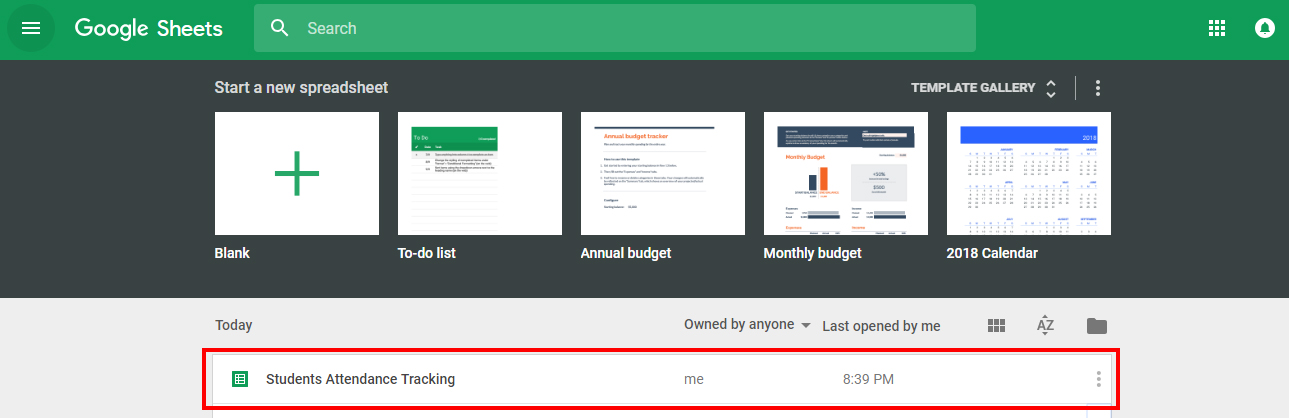Image resolution: width=1289 pixels, height=418 pixels.
Task: Open the Google apps grid
Action: (x=1217, y=28)
